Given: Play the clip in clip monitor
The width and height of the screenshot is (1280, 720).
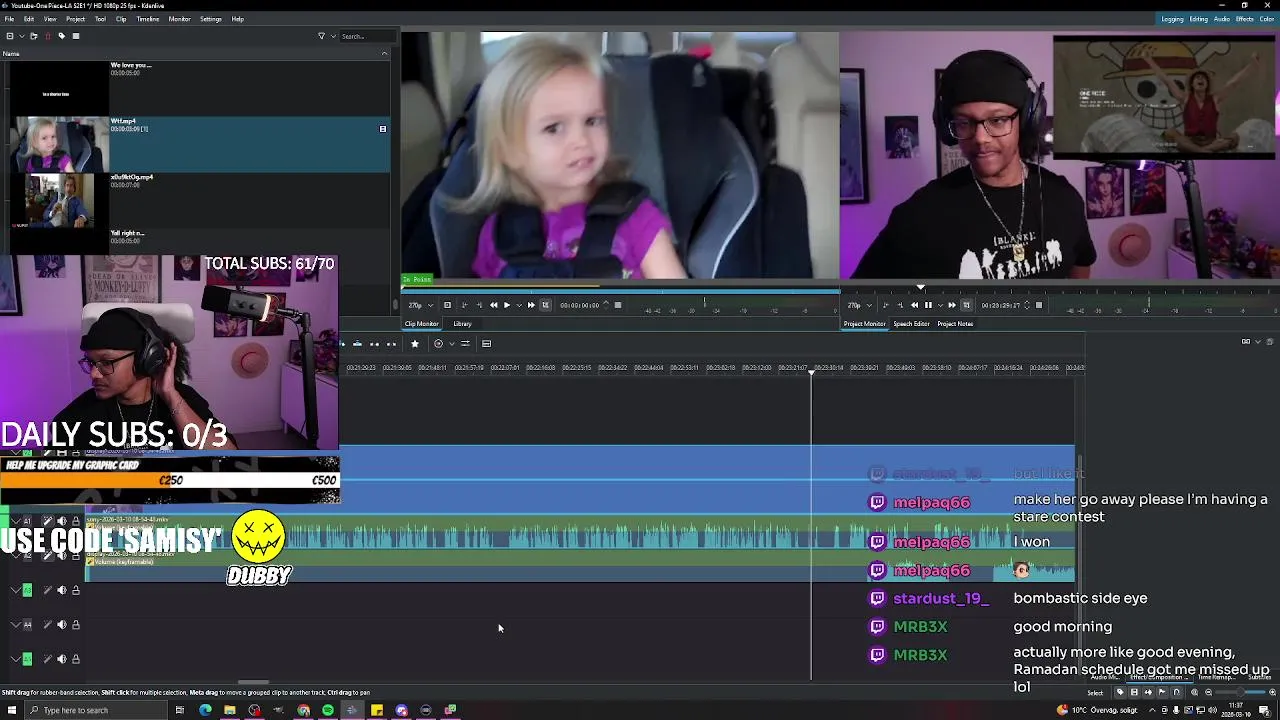Looking at the screenshot, I should click(x=507, y=305).
